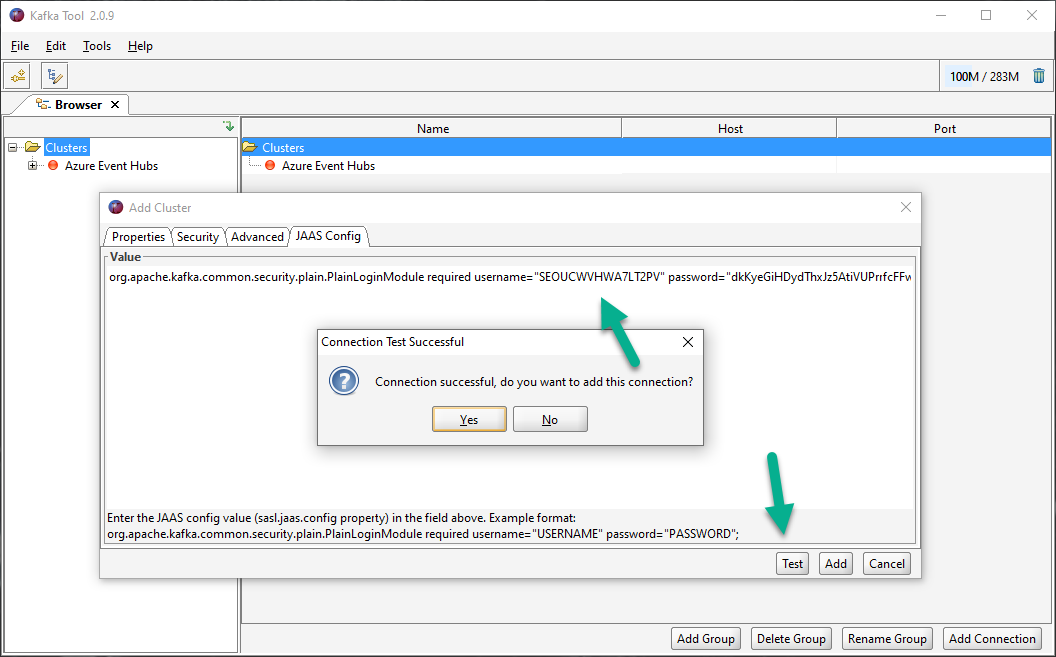Click the Add button in Add Cluster
The height and width of the screenshot is (657, 1056).
coord(836,563)
